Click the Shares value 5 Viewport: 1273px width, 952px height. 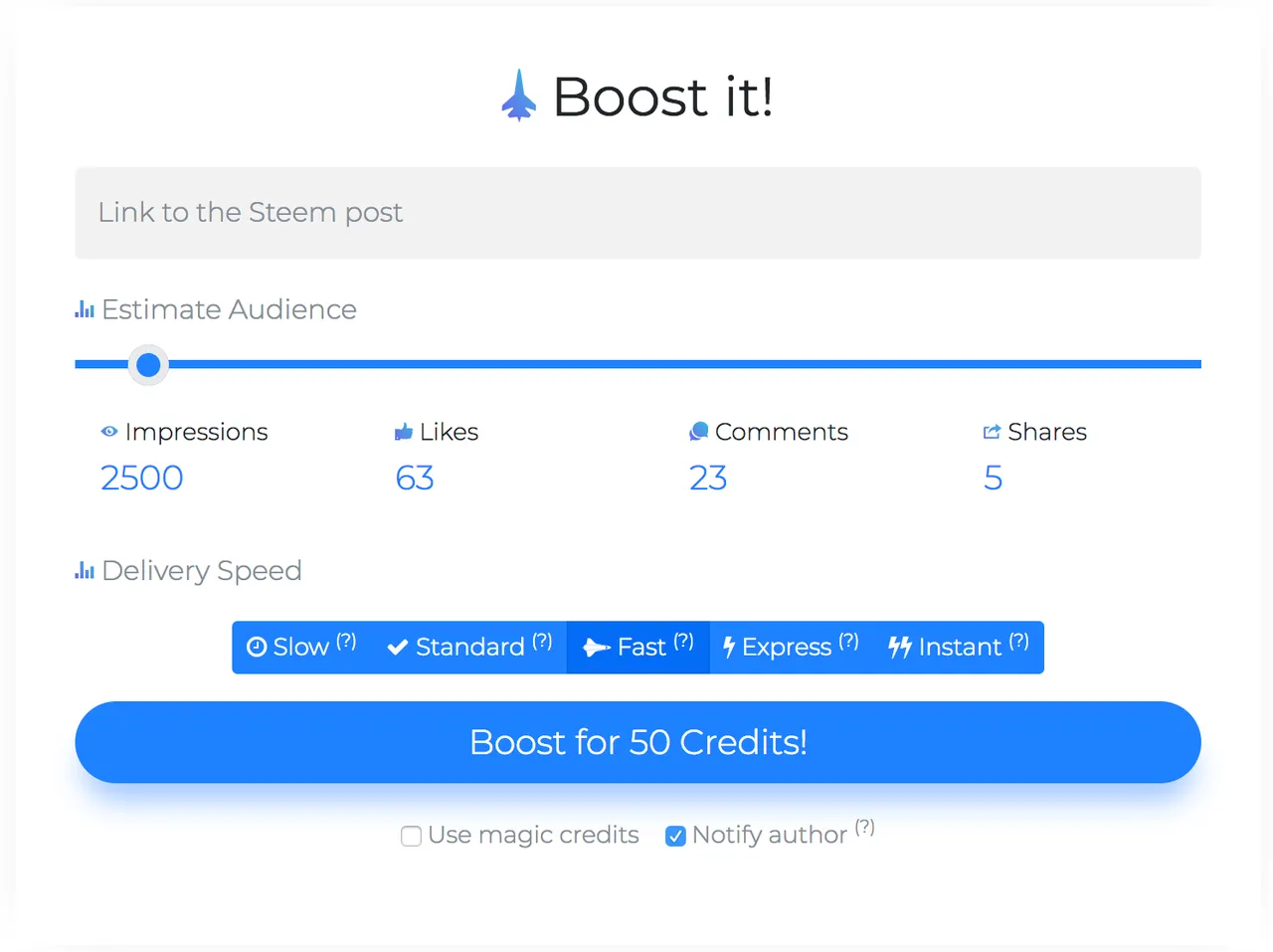pos(993,478)
